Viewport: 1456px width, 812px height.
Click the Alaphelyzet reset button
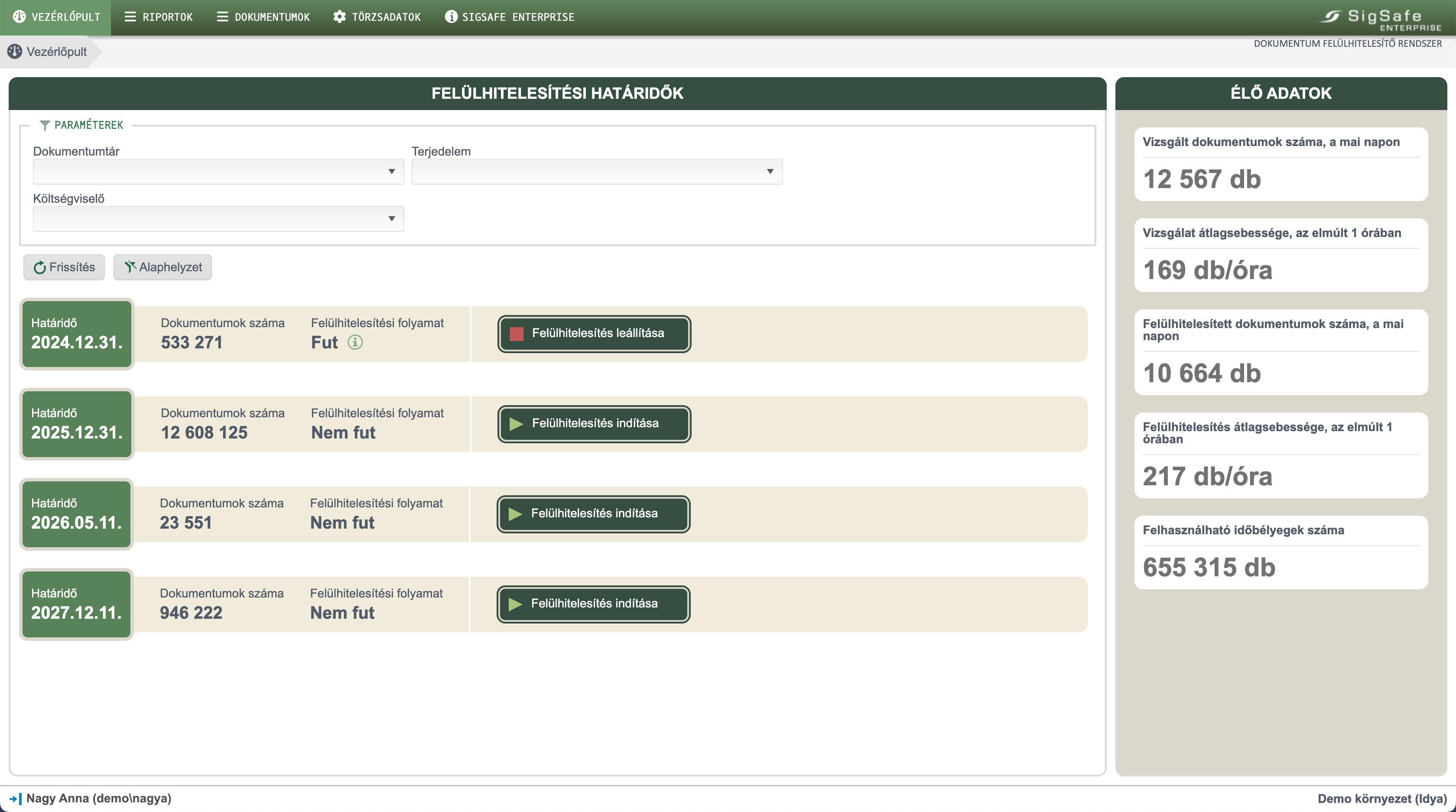point(163,267)
